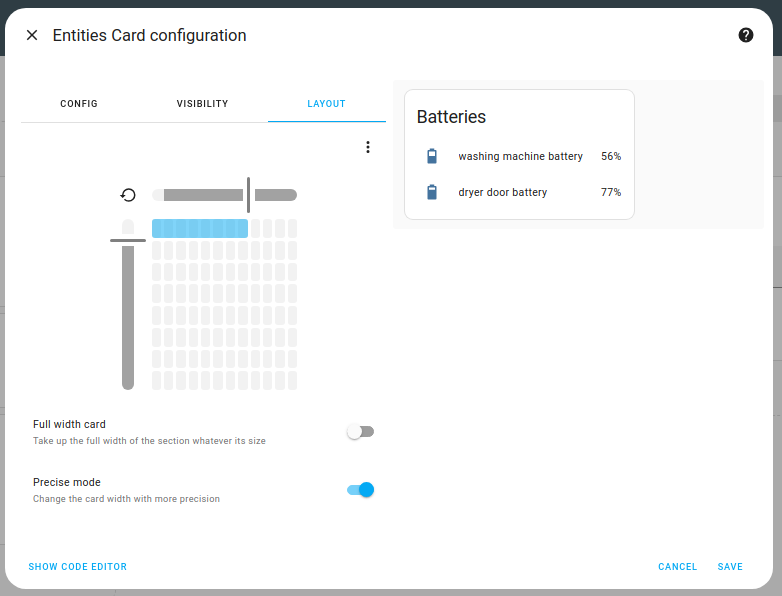This screenshot has width=782, height=596.
Task: Open the washing machine battery entity row
Action: click(x=520, y=156)
